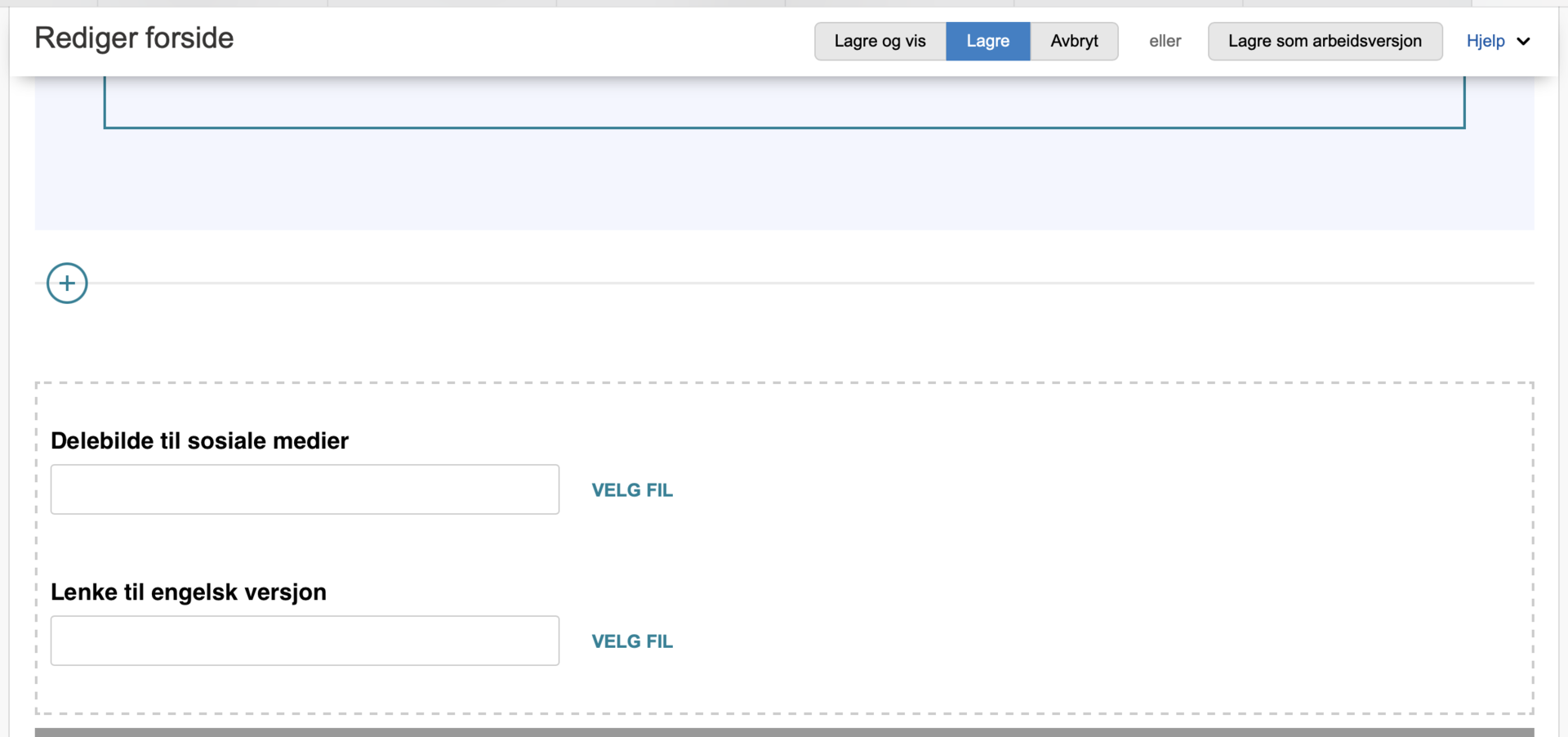The width and height of the screenshot is (1568, 737).
Task: Focus the Delebilde til sosiale medier field
Action: click(305, 489)
